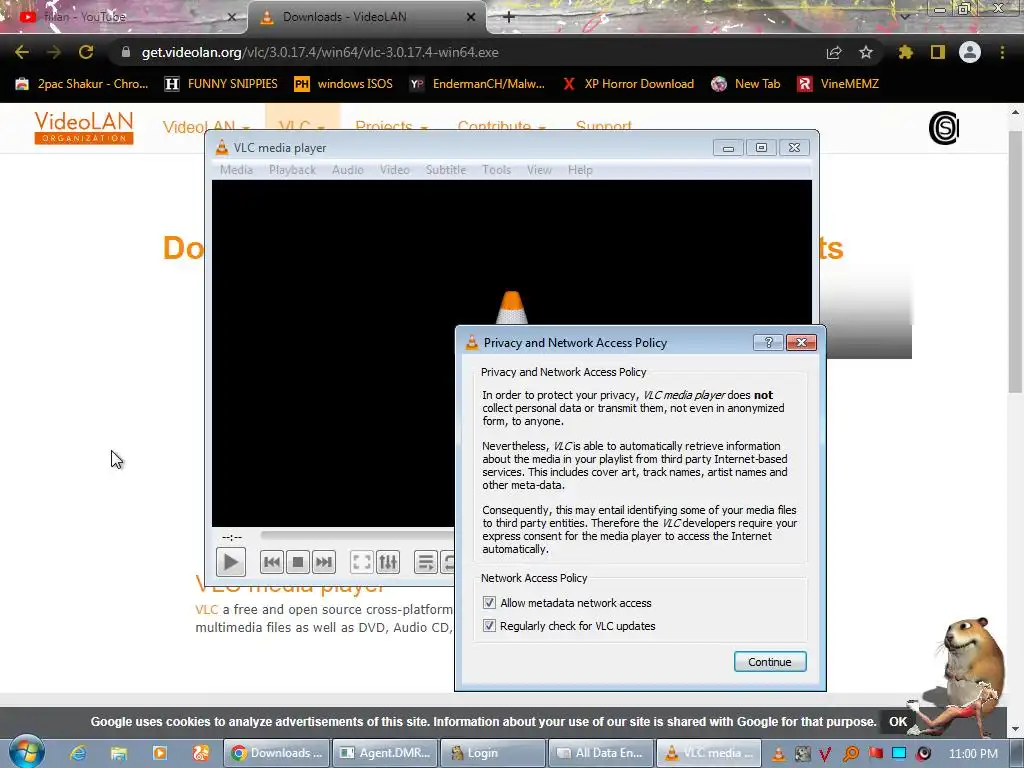The width and height of the screenshot is (1024, 768).
Task: Launch Internet Explorer from taskbar
Action: (78, 753)
